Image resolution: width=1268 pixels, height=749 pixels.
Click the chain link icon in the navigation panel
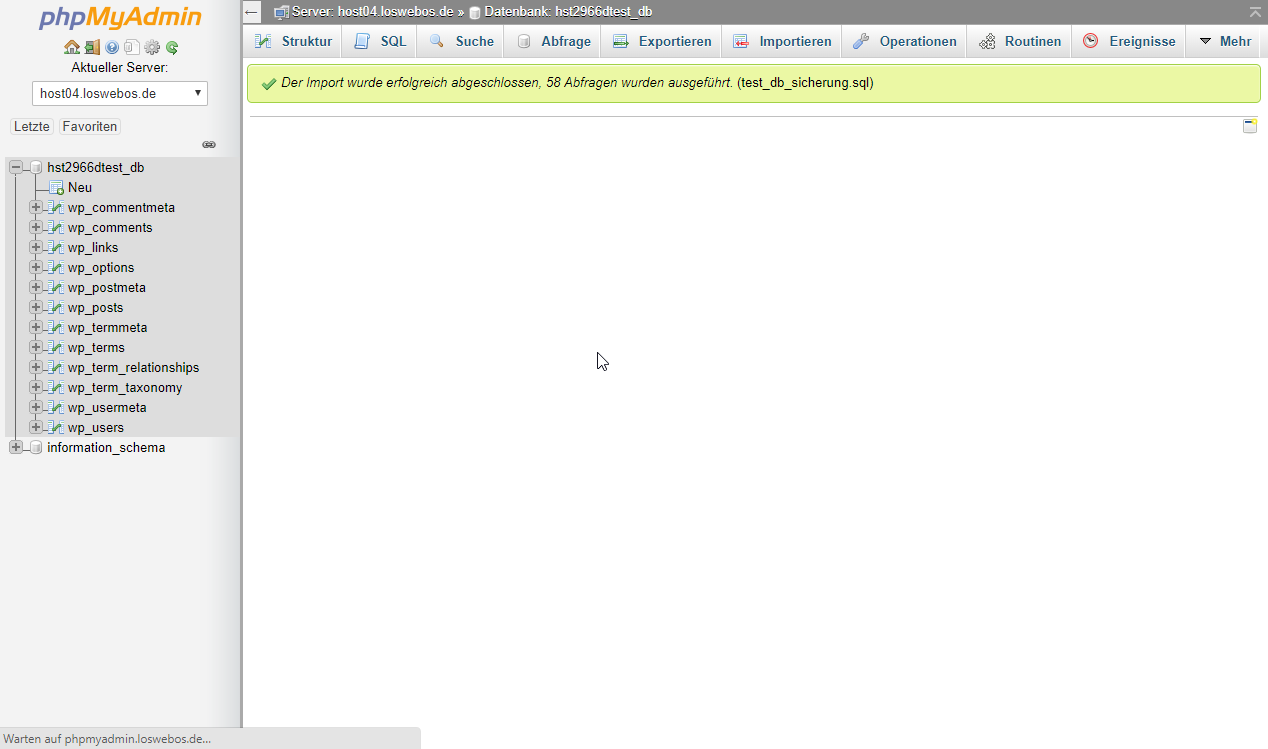click(x=209, y=145)
